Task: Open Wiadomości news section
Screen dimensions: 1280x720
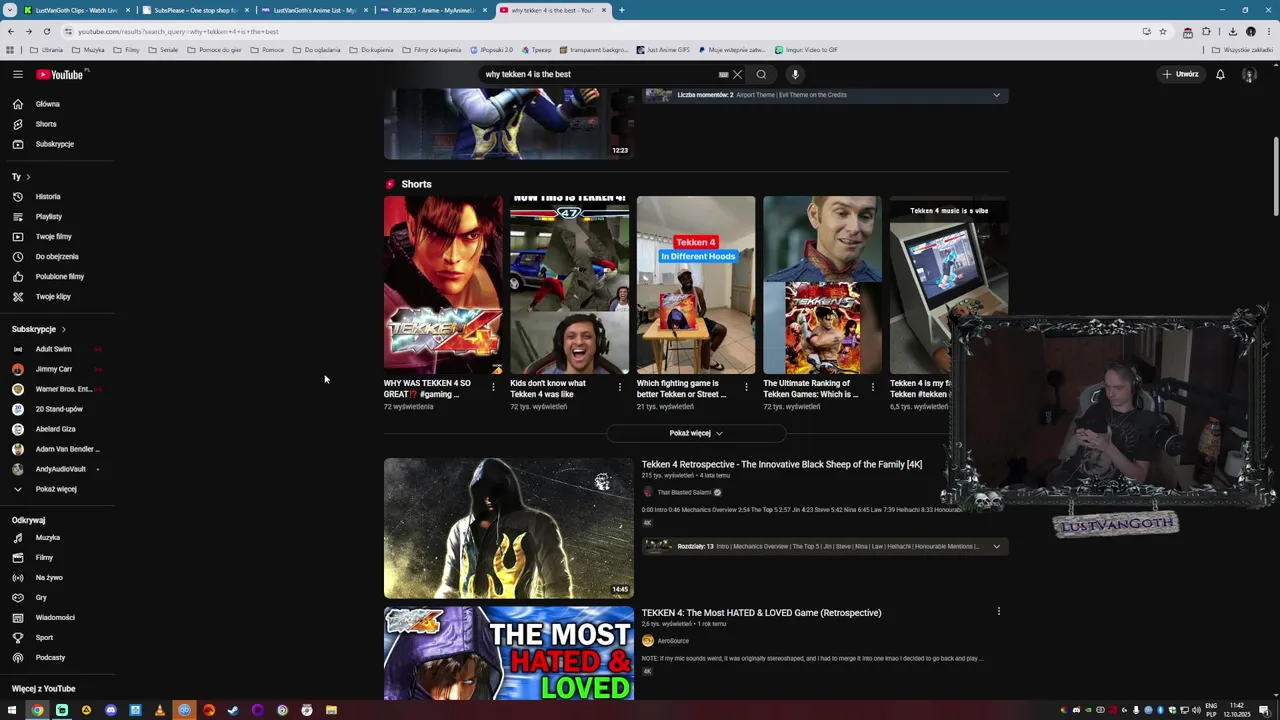Action: click(55, 618)
